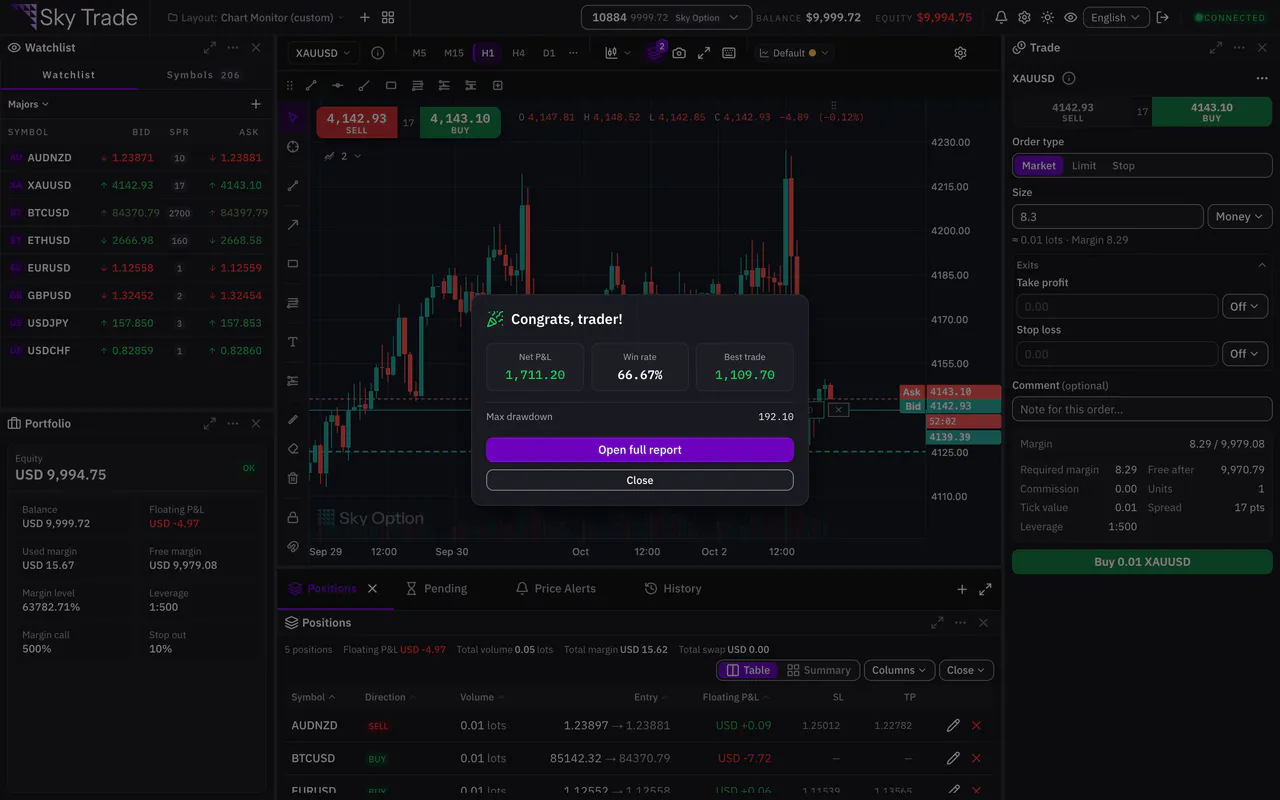Select the crosshair tool in chart sidebar
Screen dimensions: 1280x800
click(293, 147)
